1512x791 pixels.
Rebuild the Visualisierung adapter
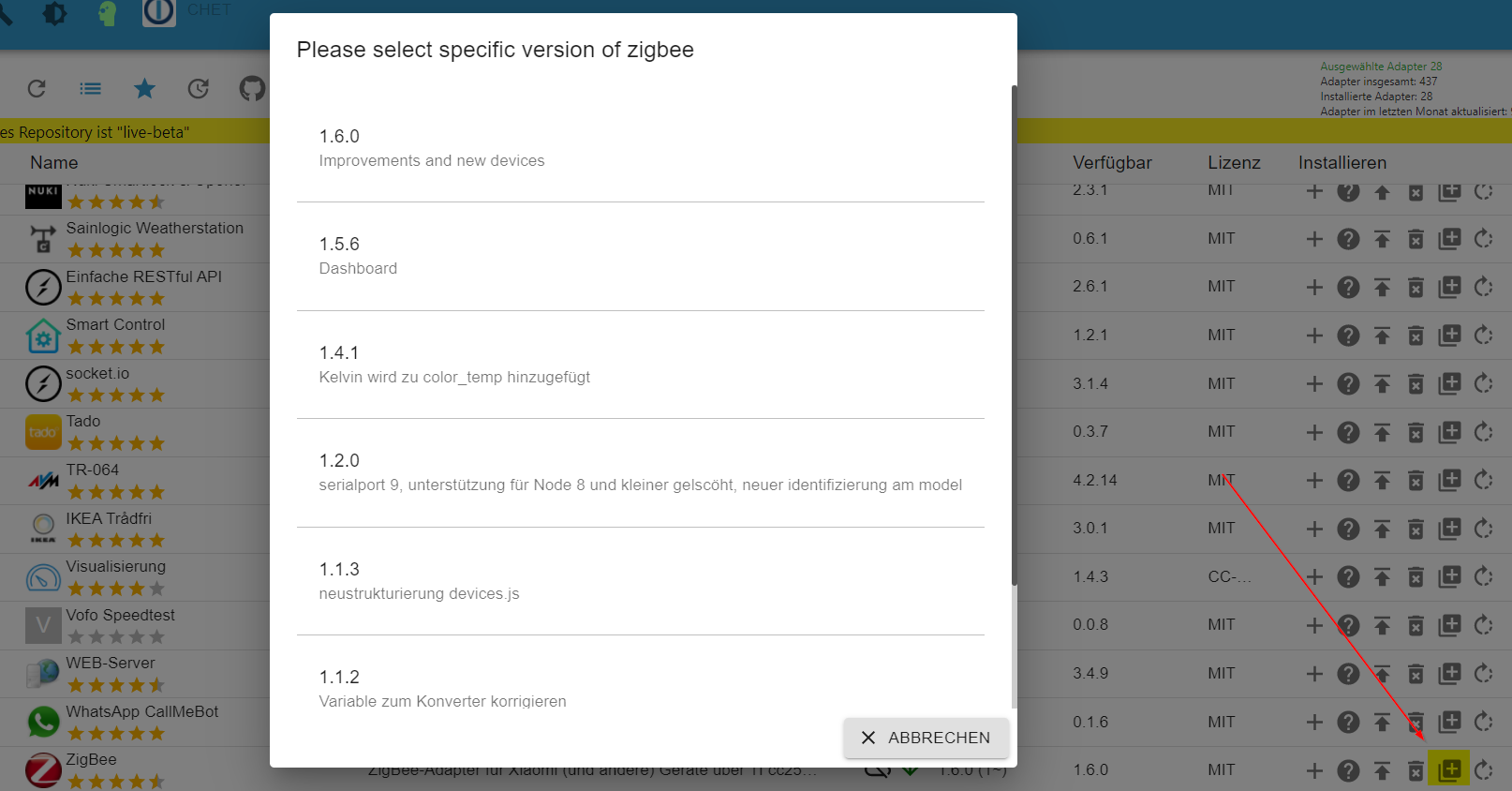coord(1483,576)
